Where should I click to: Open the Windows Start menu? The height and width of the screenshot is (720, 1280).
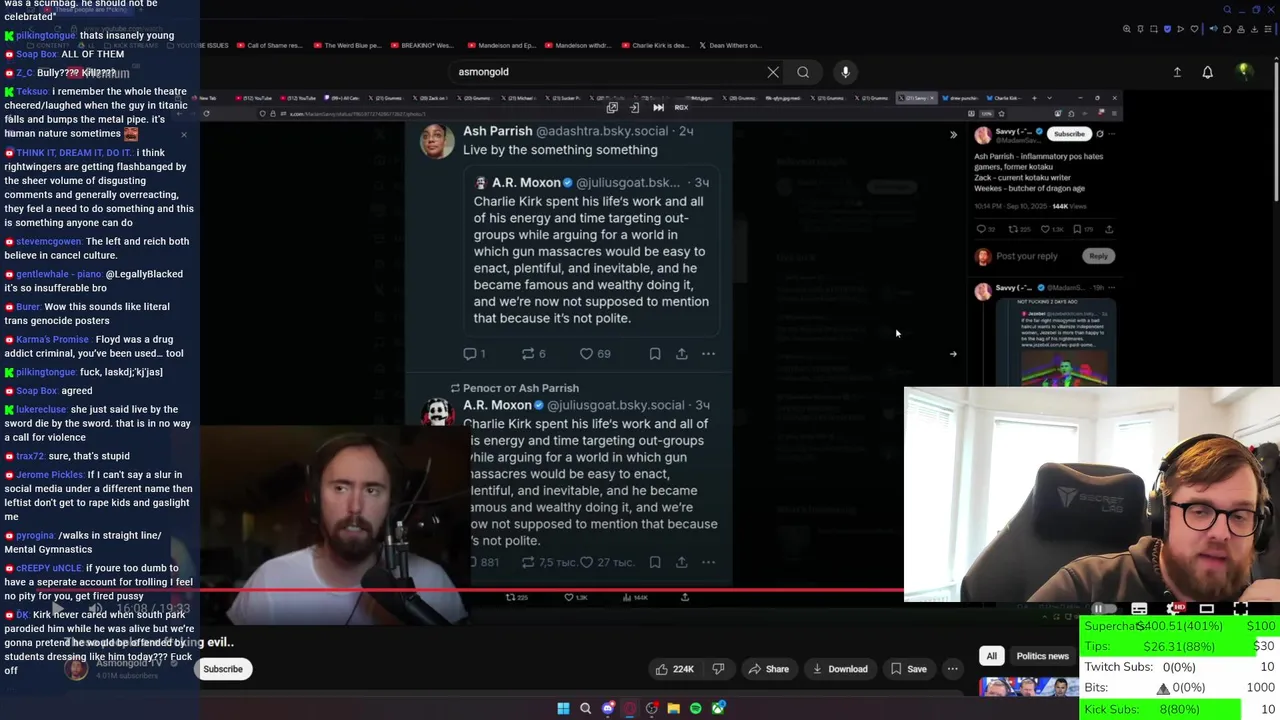(x=563, y=708)
